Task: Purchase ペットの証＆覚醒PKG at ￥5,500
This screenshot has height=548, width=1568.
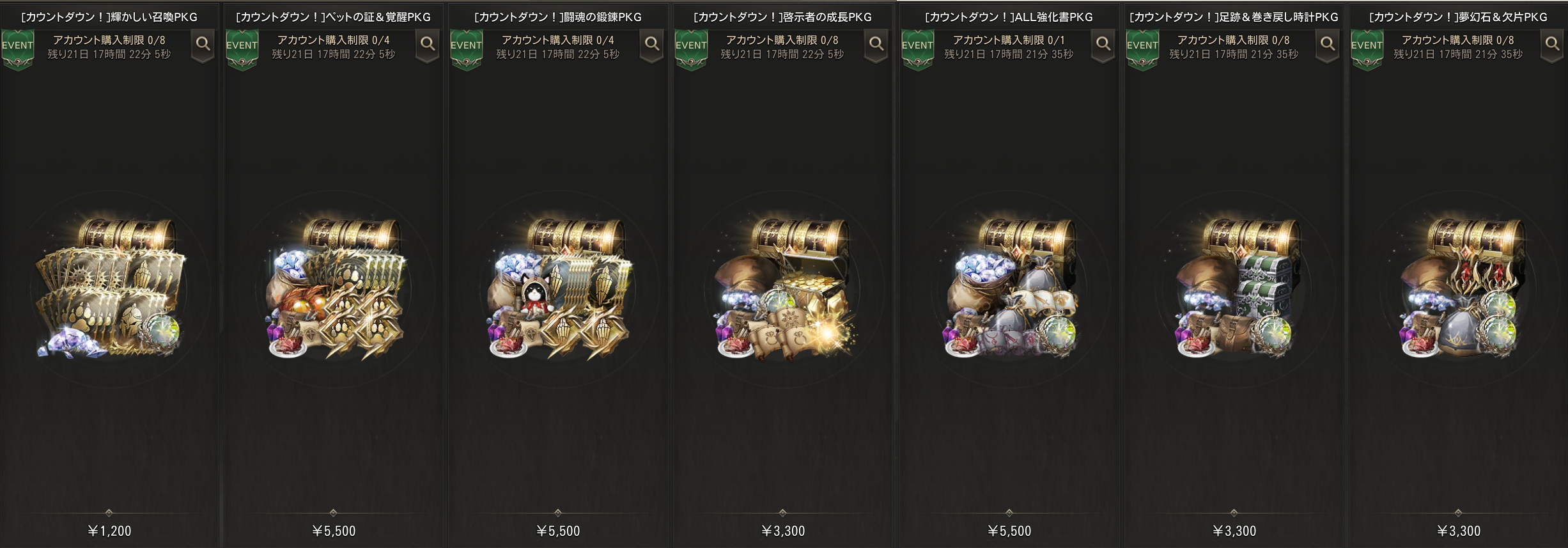Action: click(x=334, y=531)
